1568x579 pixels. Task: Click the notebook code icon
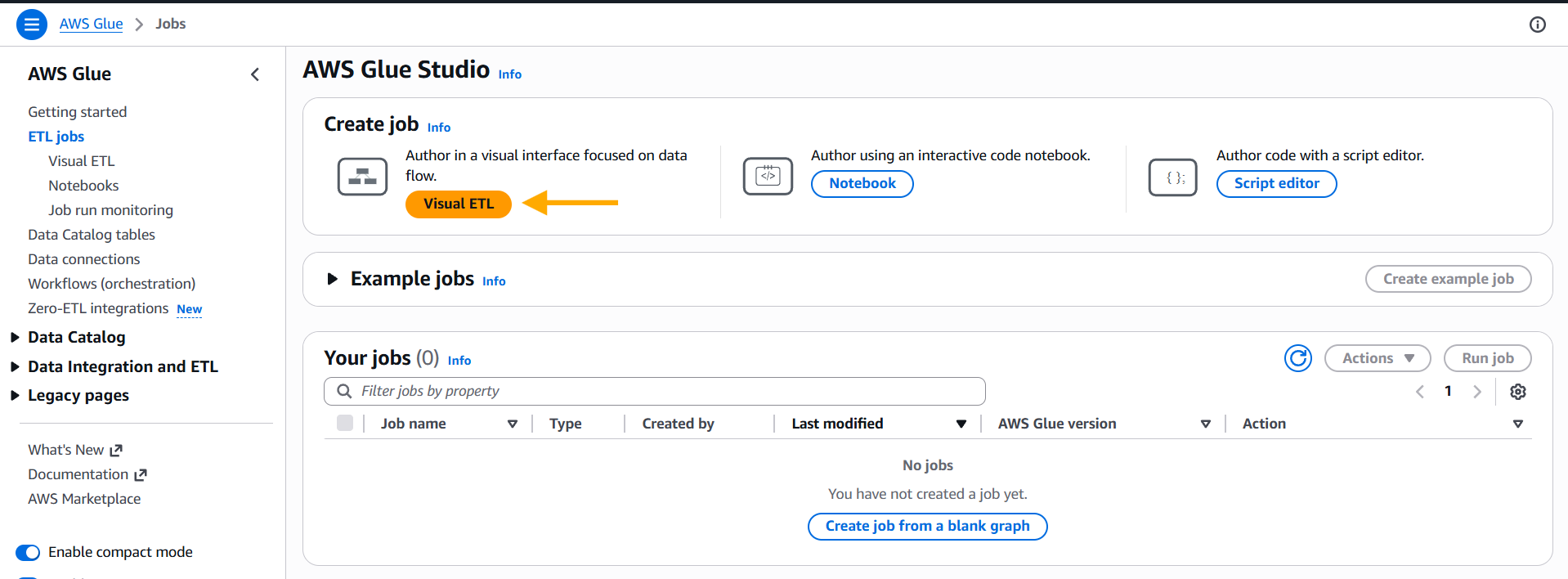pos(768,176)
